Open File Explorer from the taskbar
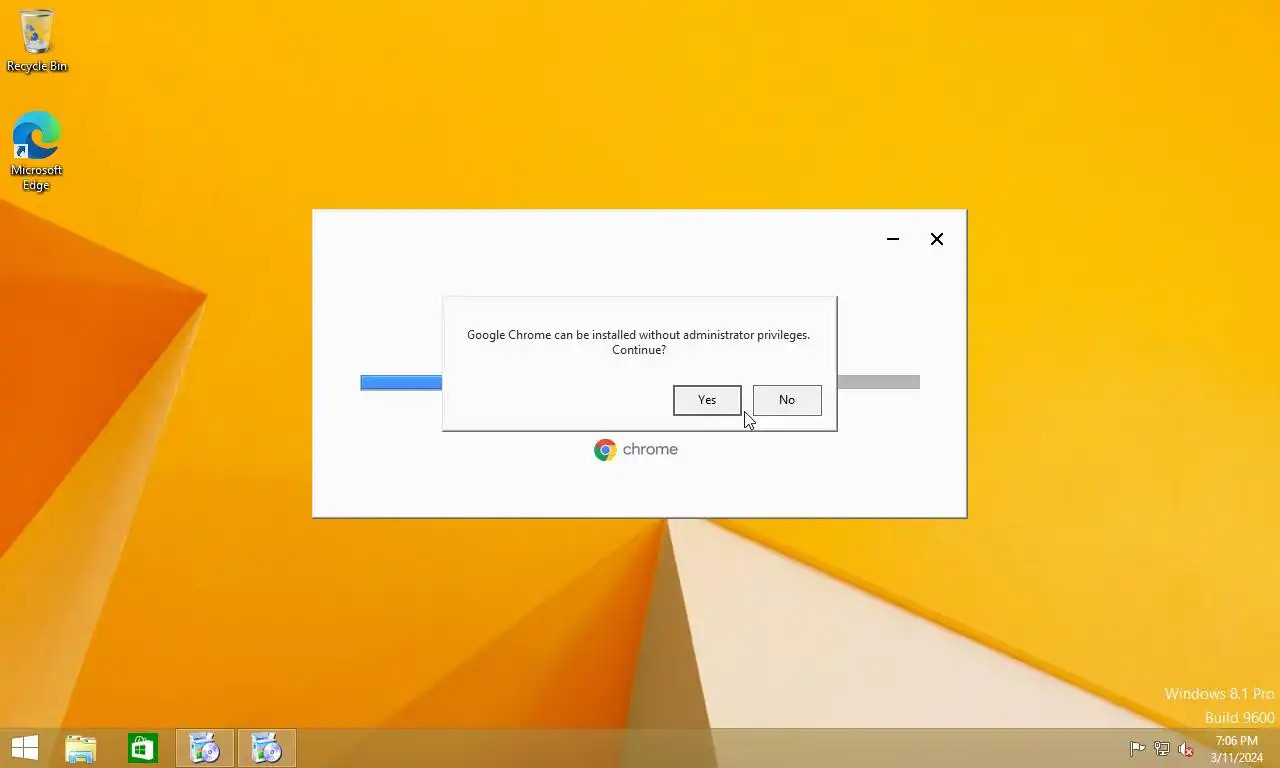This screenshot has width=1280, height=768. pos(81,748)
